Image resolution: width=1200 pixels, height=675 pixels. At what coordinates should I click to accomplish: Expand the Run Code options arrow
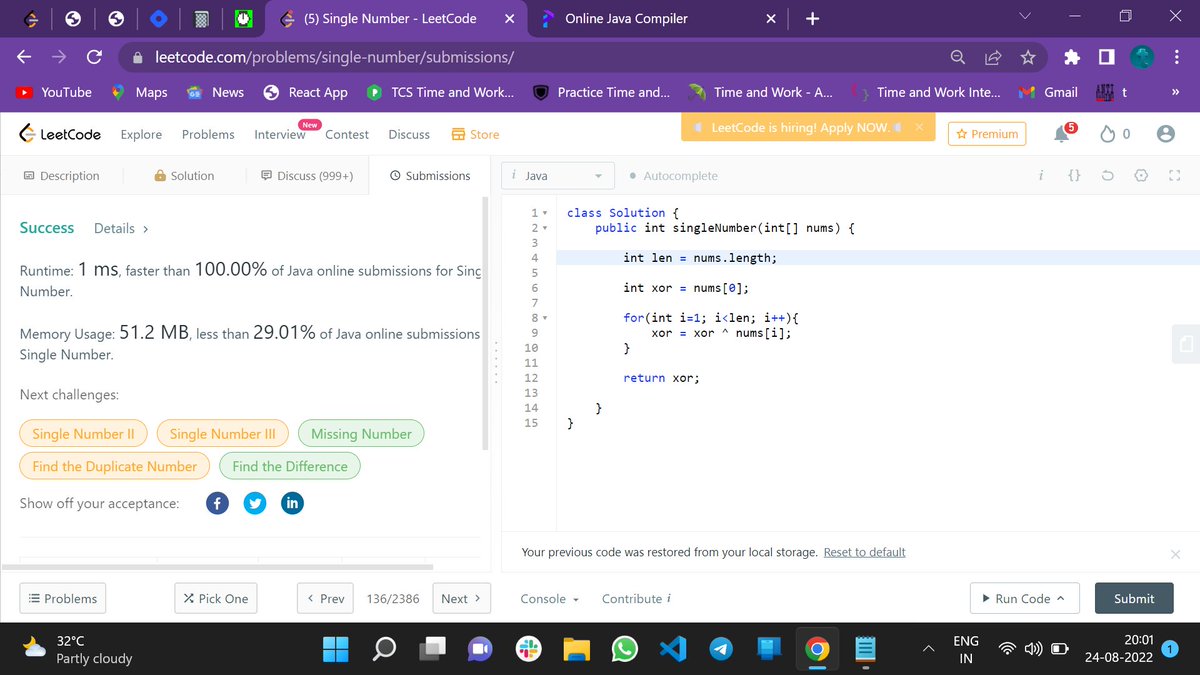tap(1061, 598)
